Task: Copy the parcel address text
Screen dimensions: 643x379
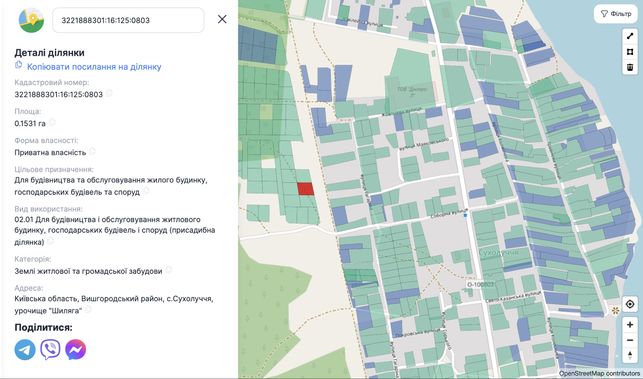Action: (88, 309)
